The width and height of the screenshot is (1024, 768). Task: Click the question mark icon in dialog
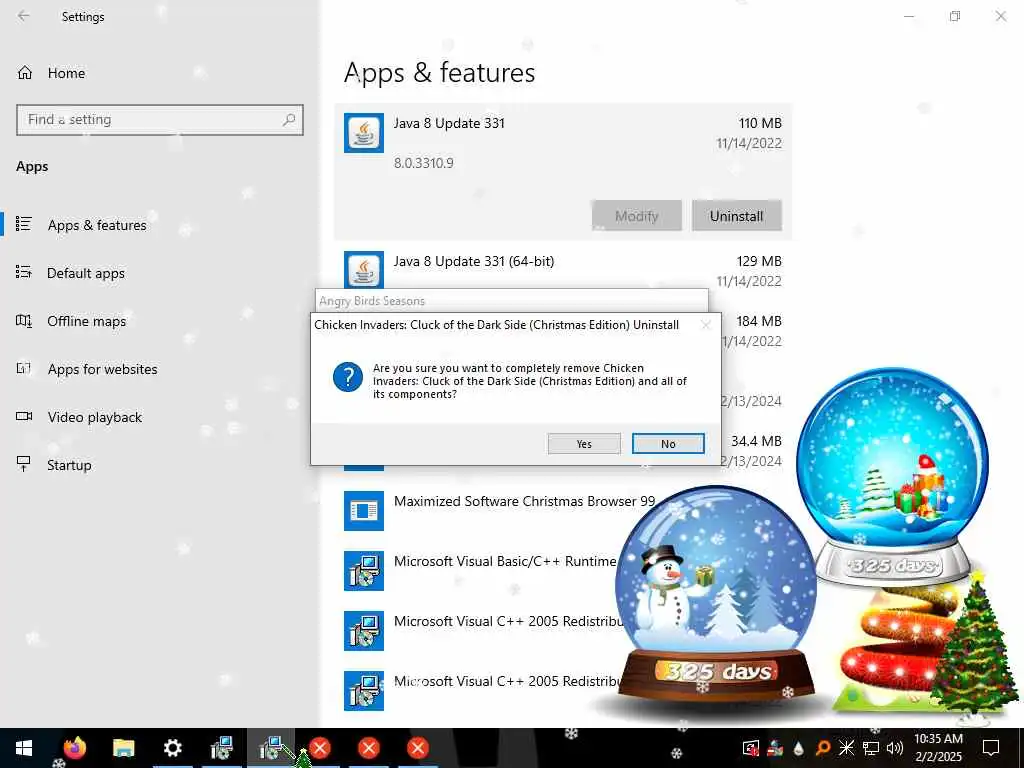(347, 377)
